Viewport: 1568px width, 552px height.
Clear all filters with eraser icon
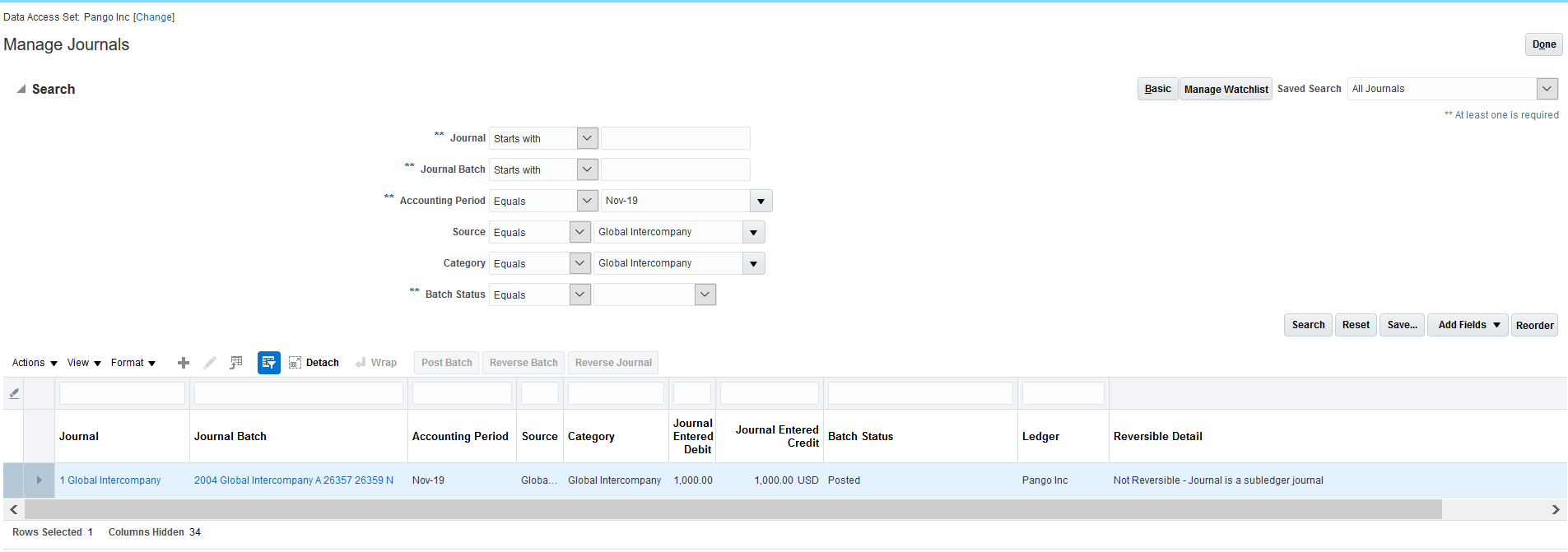pyautogui.click(x=14, y=394)
